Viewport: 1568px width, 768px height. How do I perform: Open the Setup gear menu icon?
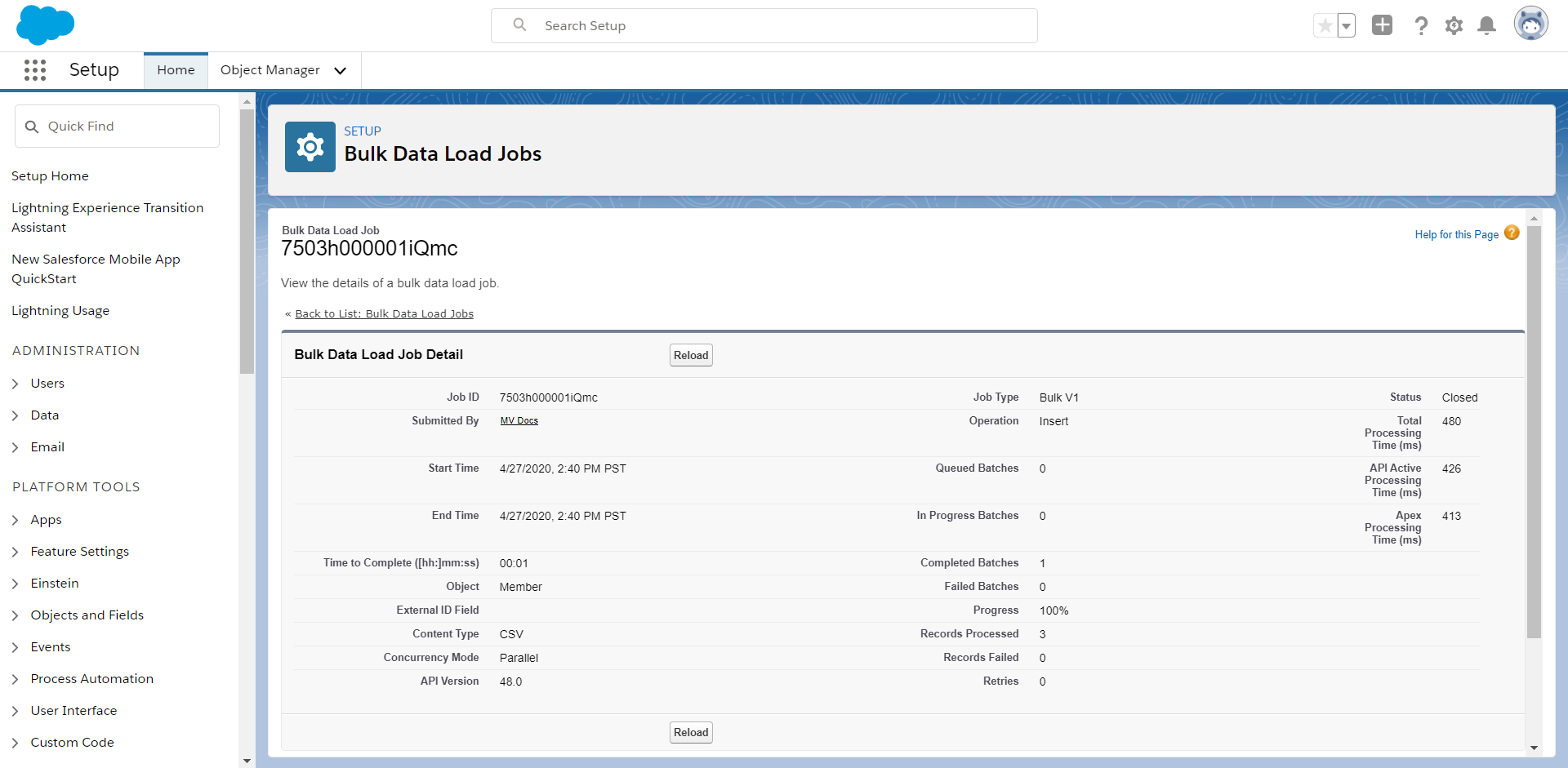click(x=1454, y=26)
